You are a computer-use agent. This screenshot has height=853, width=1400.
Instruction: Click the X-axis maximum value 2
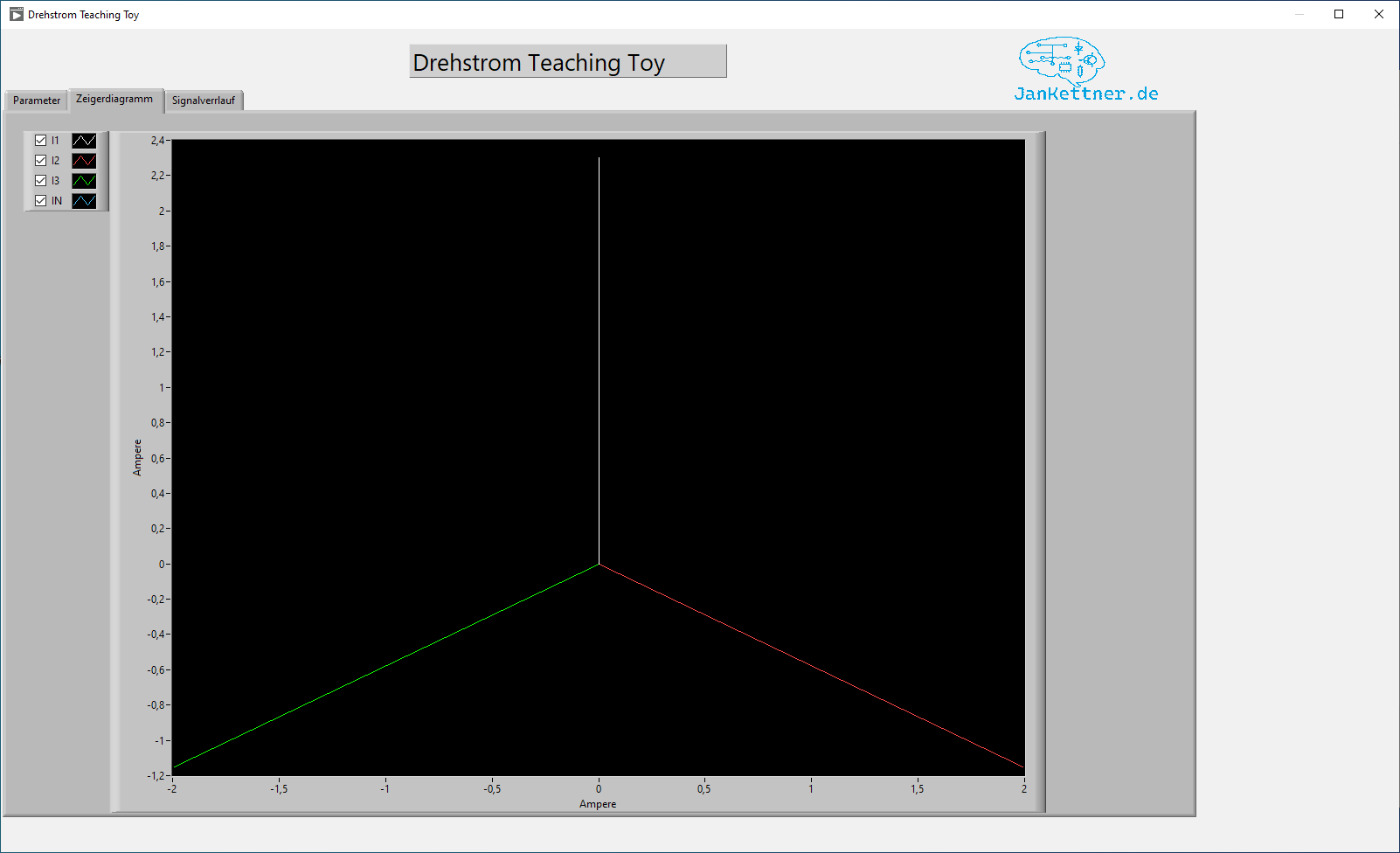(1024, 788)
